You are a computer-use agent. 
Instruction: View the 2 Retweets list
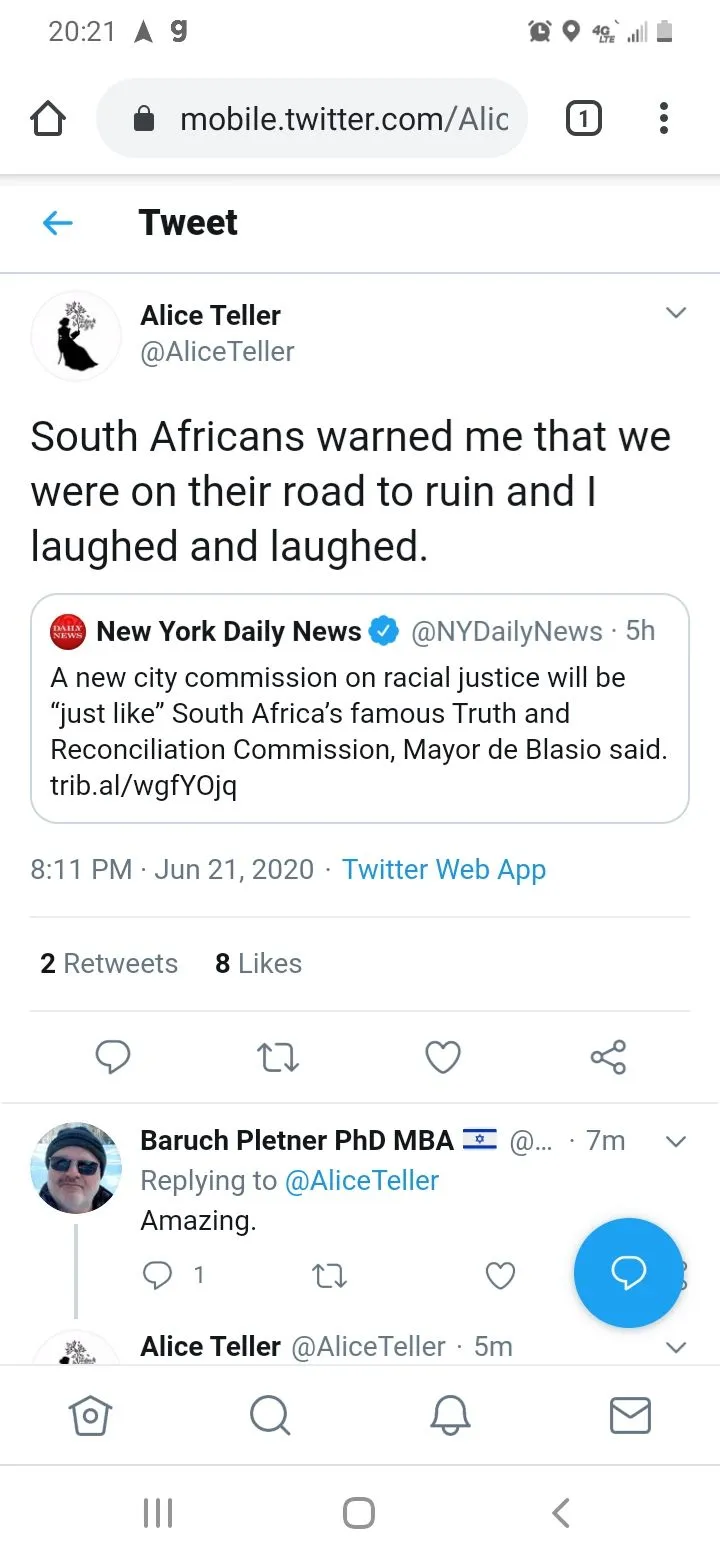108,963
